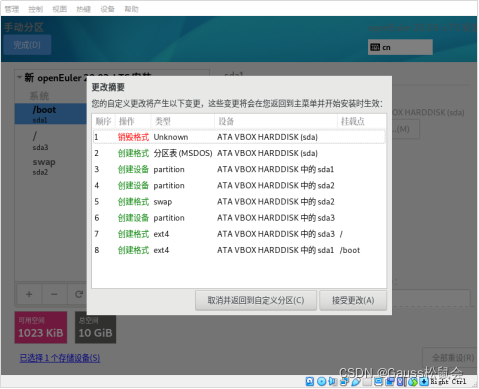Select the / sda3 partition entry
479x389 pixels.
pyautogui.click(x=51, y=140)
